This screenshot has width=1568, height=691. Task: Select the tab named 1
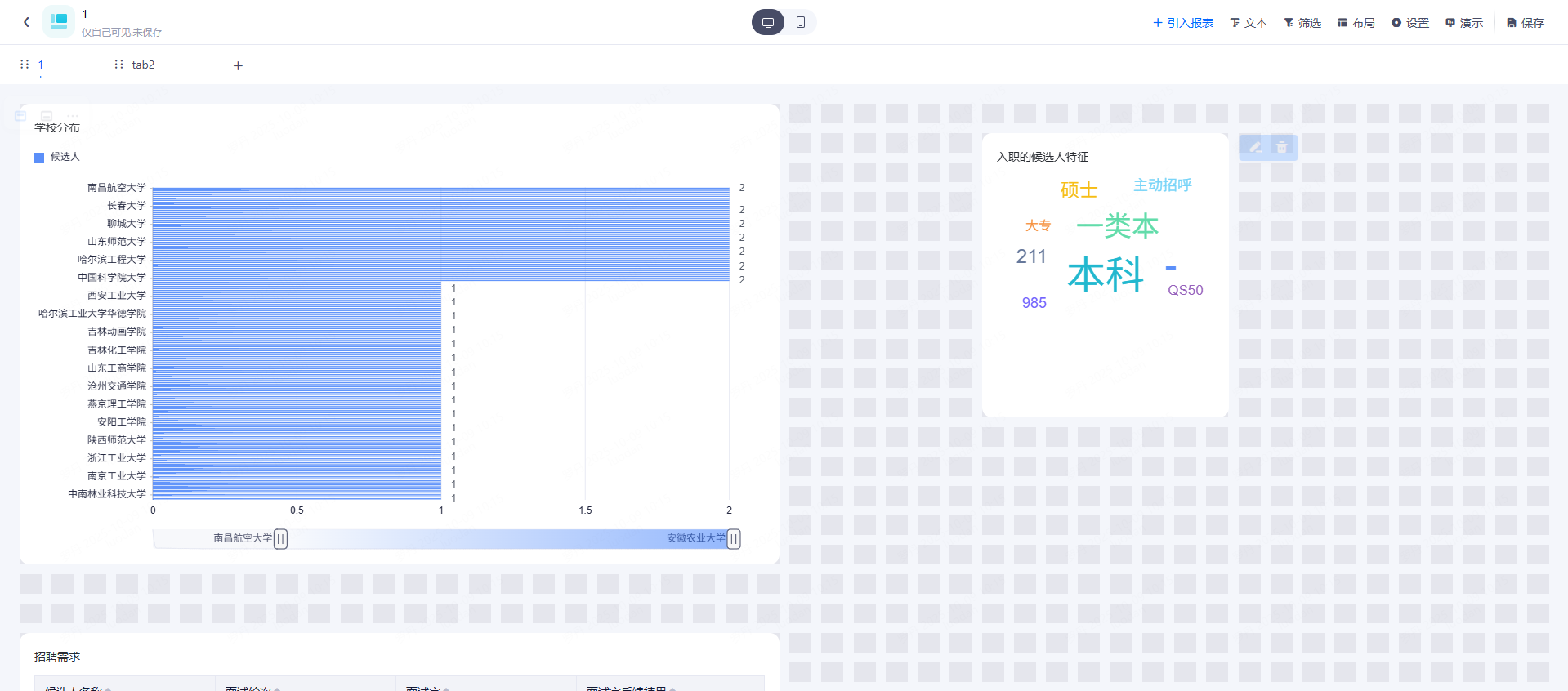[40, 65]
